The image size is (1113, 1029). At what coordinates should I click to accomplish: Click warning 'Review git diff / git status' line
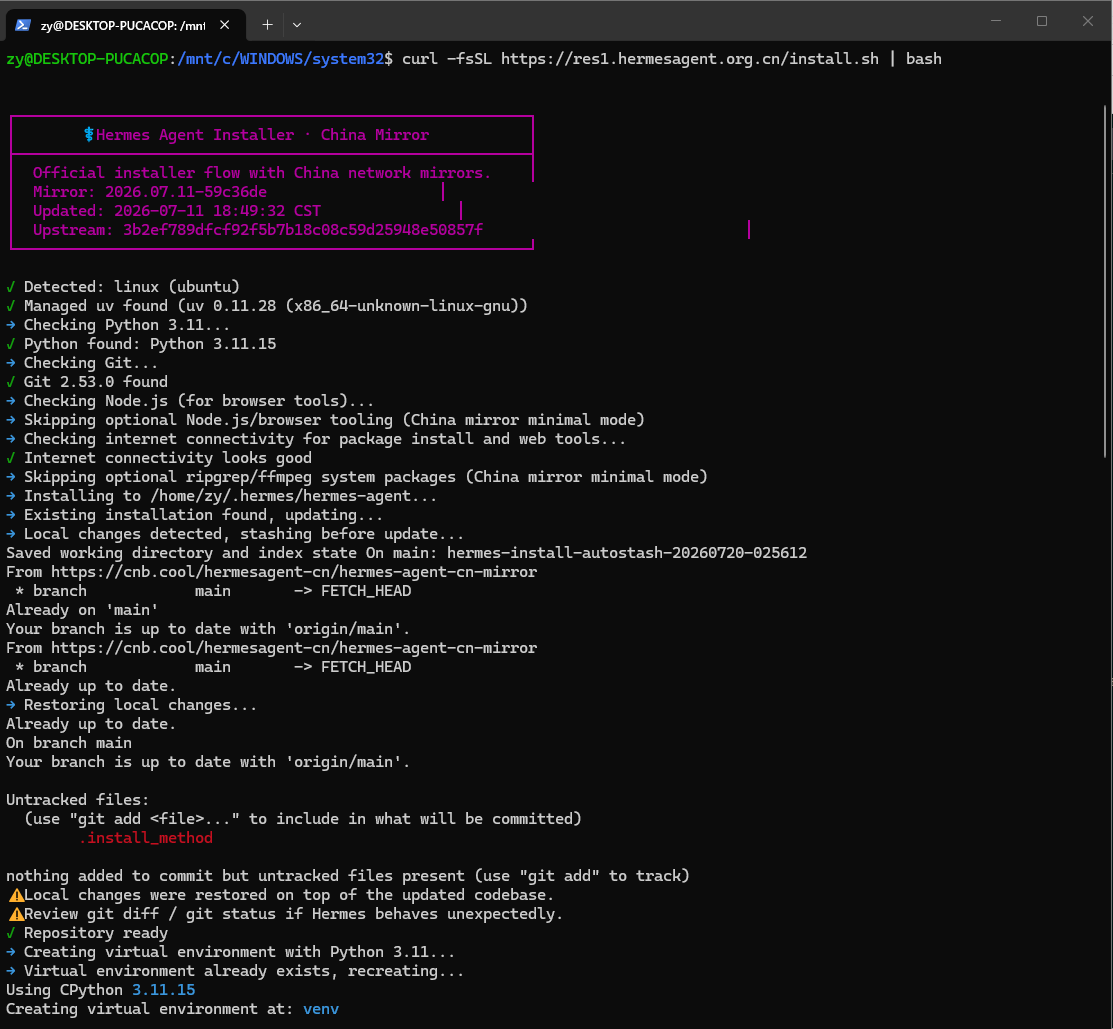coord(285,914)
